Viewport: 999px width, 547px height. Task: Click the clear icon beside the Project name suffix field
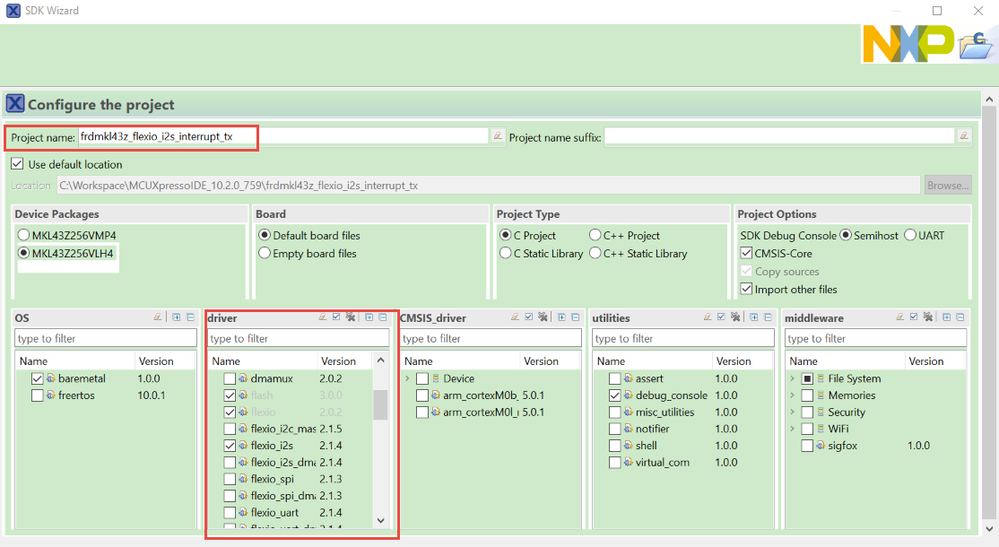point(964,136)
